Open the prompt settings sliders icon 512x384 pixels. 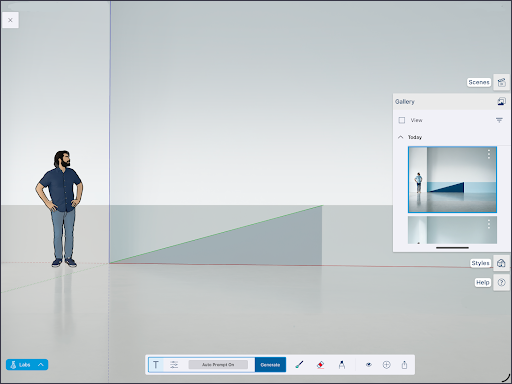[174, 365]
